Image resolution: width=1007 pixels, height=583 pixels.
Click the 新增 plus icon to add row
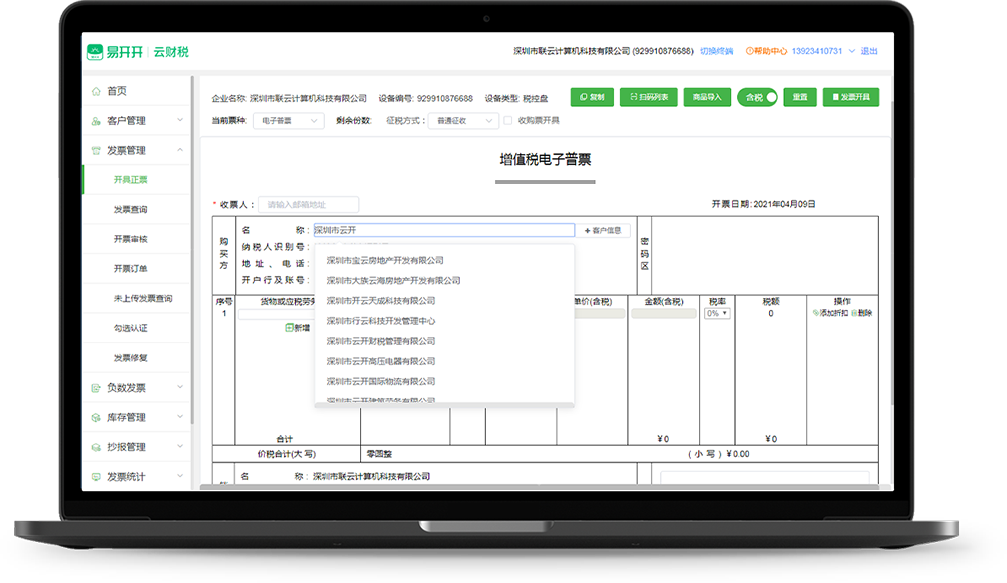tap(289, 327)
